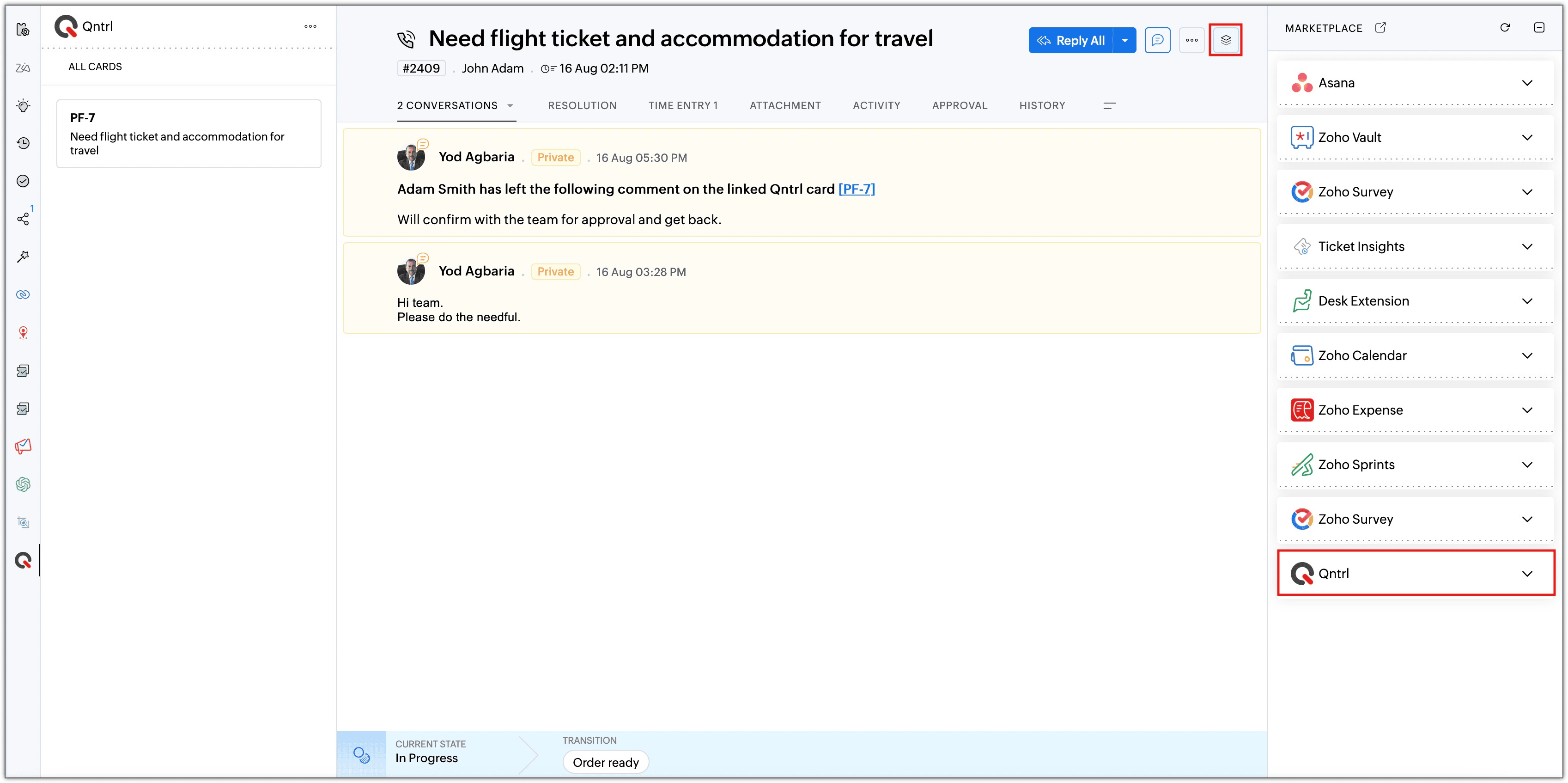Open the lightbulb icon in left sidebar

tap(23, 105)
